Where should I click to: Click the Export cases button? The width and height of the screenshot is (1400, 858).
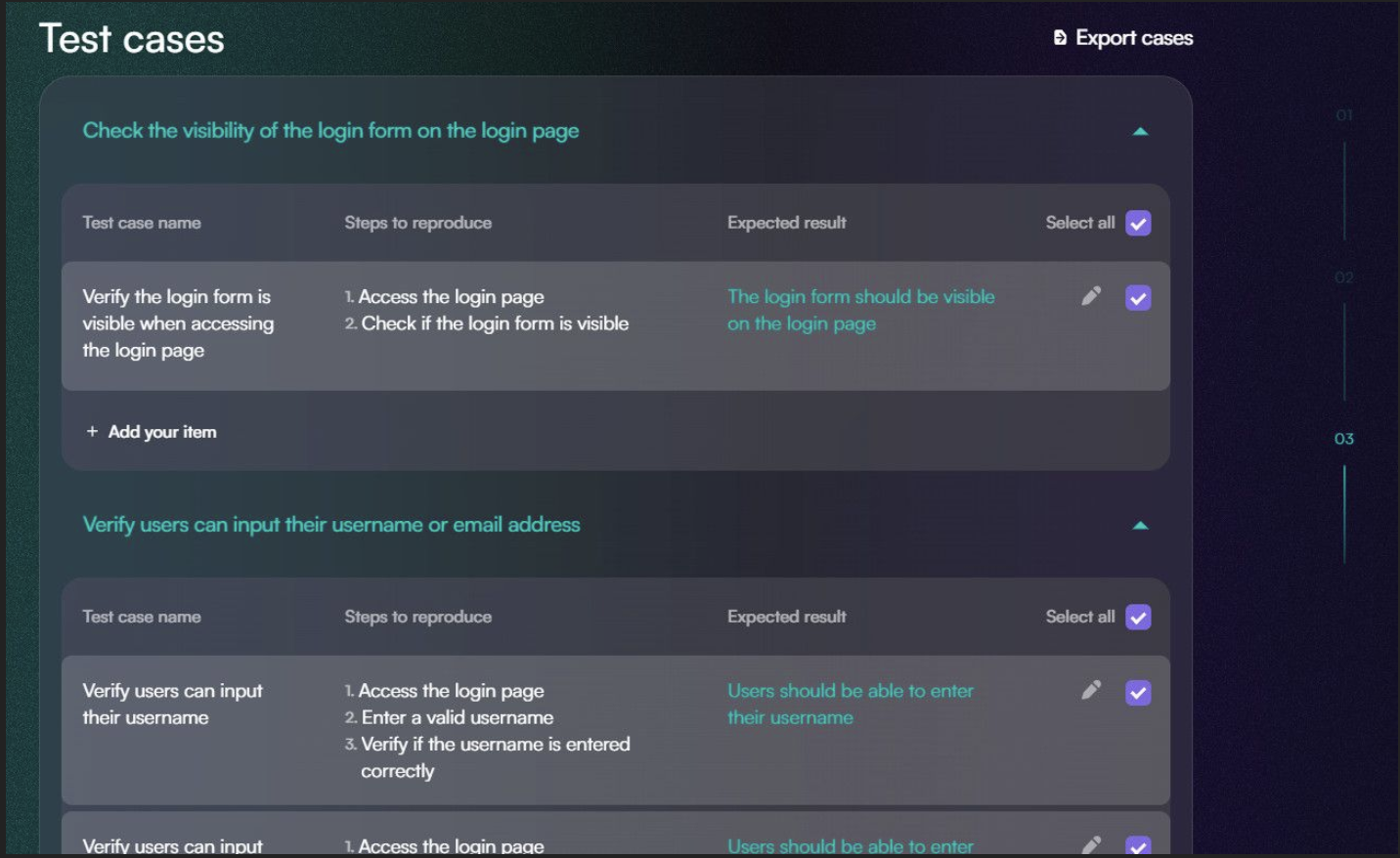1123,38
